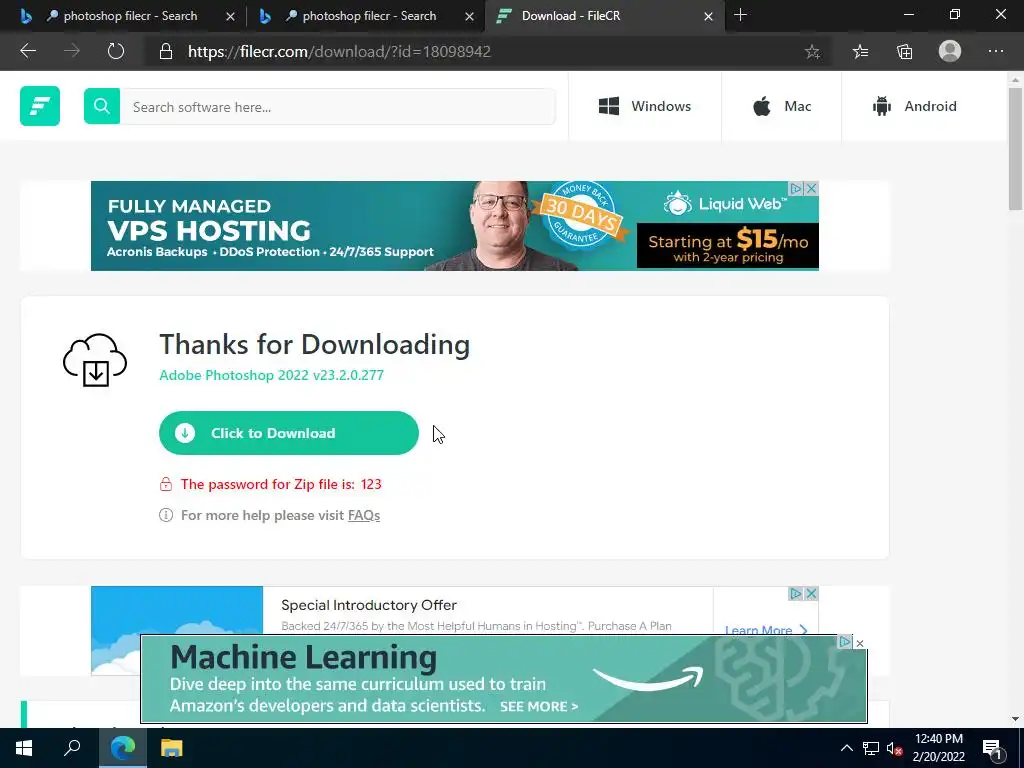Click the scrollbar down arrow
The image size is (1024, 768).
coord(1015,719)
